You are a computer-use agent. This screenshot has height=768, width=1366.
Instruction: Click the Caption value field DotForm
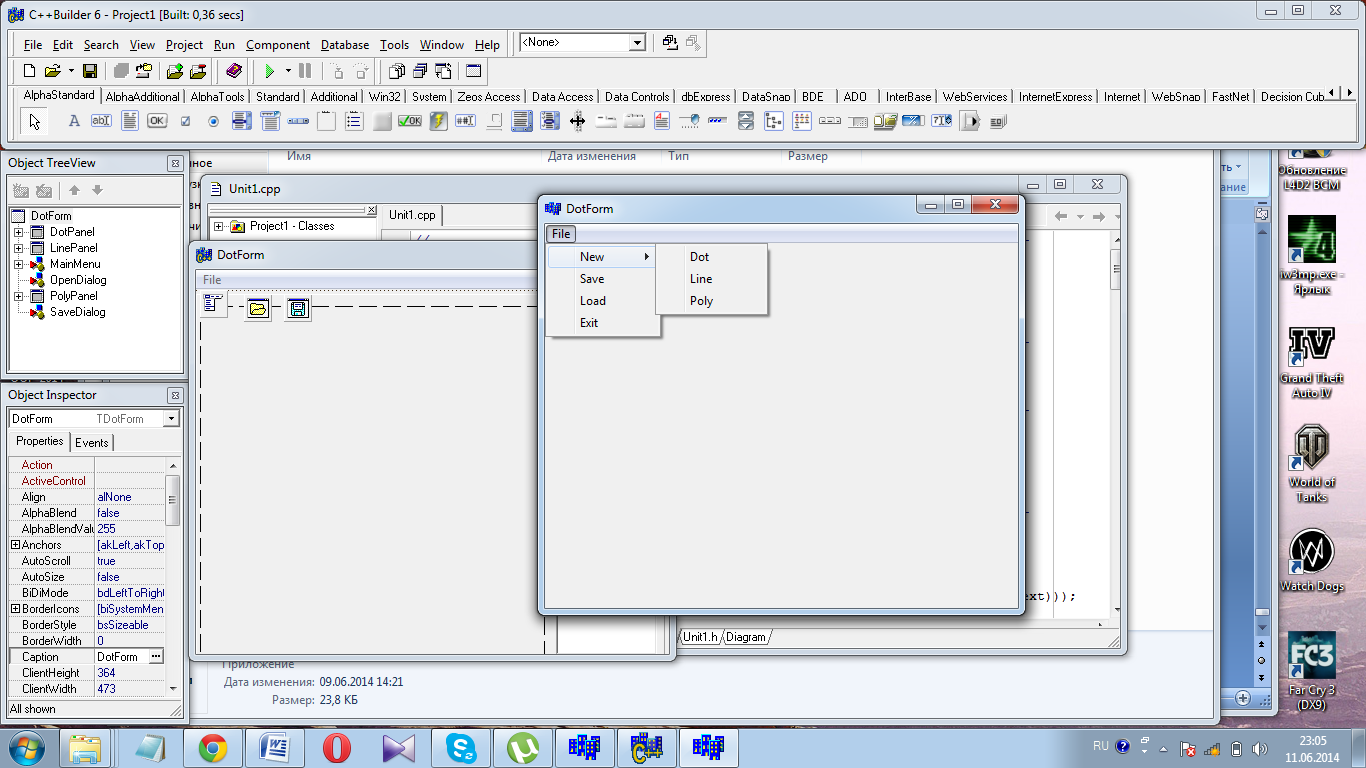(121, 657)
